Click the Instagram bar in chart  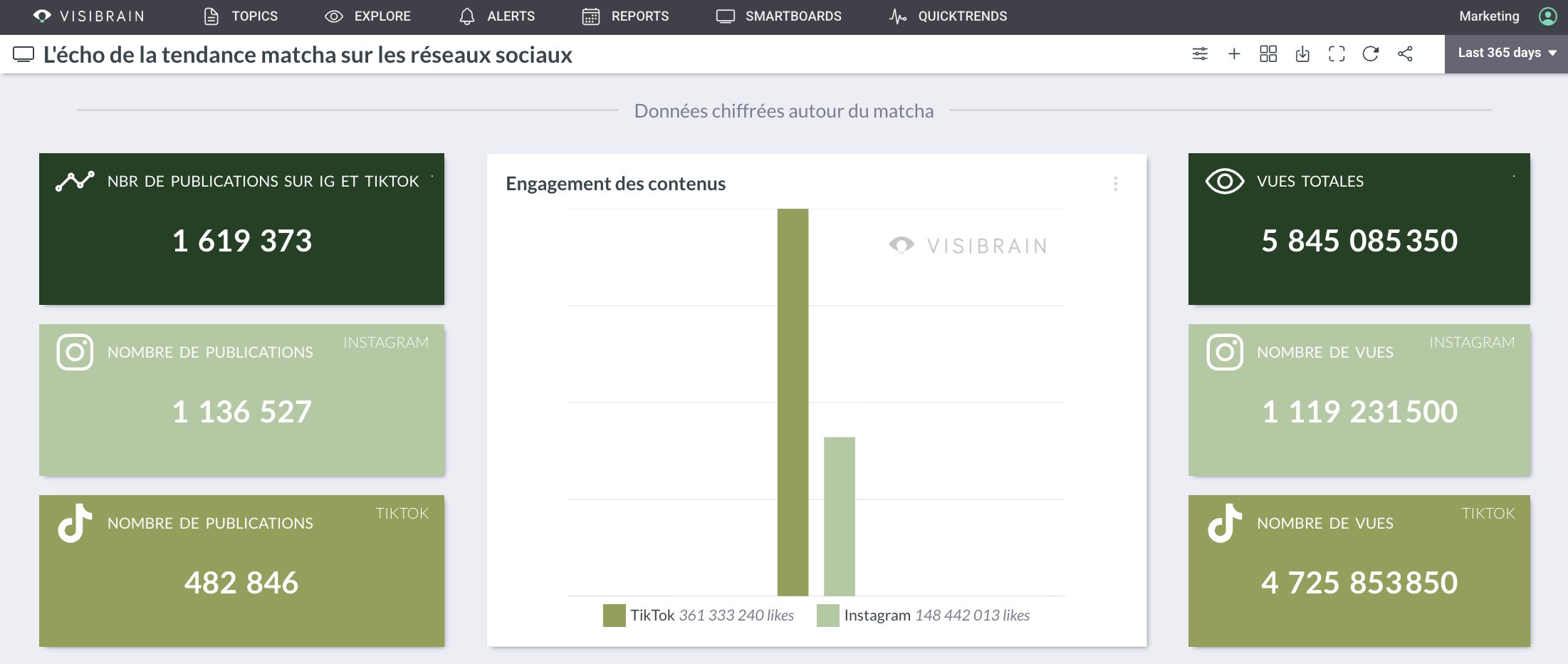point(840,516)
